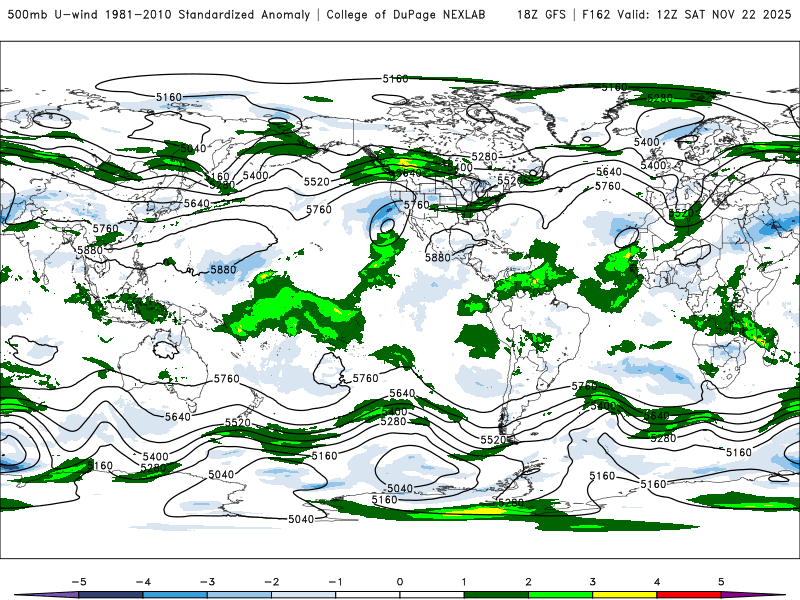This screenshot has height=600, width=800.
Task: Select the "2" colorbar tick label
Action: pyautogui.click(x=529, y=582)
